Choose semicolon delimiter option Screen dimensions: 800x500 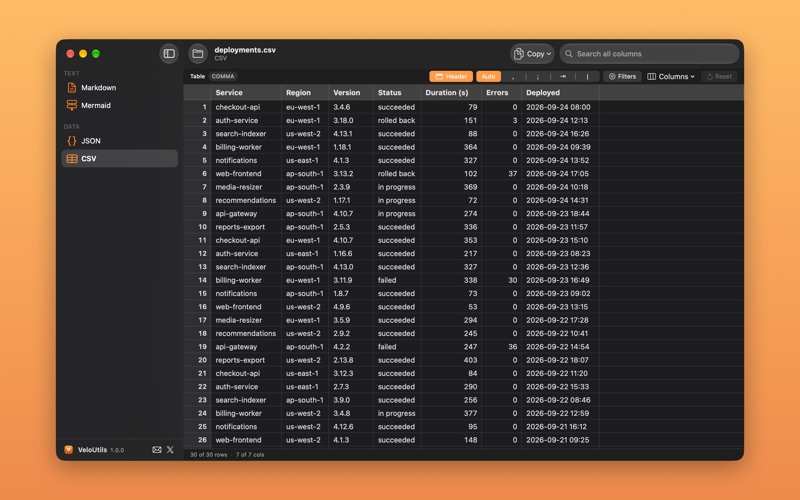[x=538, y=77]
